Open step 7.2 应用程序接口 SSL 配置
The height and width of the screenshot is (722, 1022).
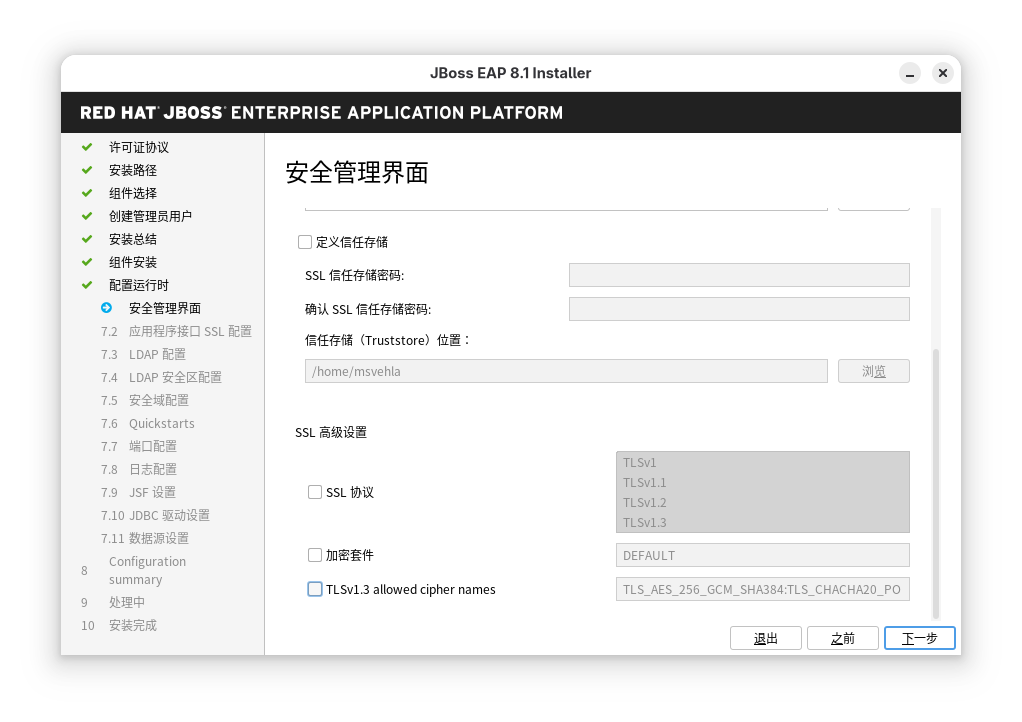[177, 331]
